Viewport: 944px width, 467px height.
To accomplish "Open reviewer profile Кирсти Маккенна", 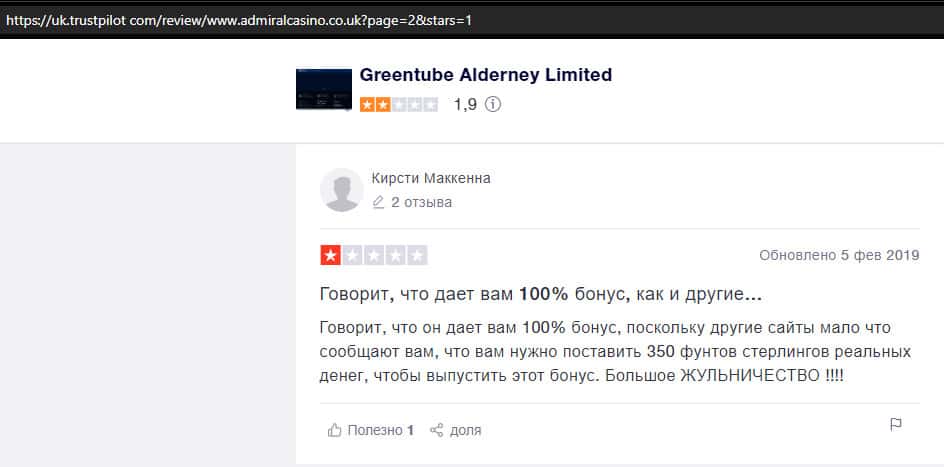I will (x=431, y=178).
